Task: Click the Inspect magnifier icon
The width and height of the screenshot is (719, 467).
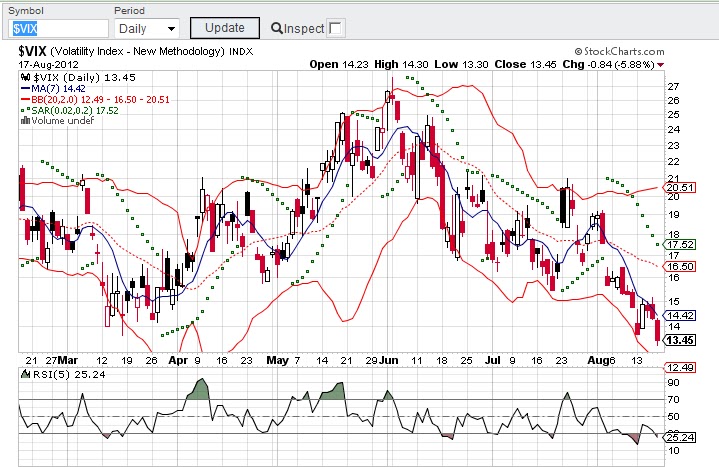Action: click(x=277, y=28)
